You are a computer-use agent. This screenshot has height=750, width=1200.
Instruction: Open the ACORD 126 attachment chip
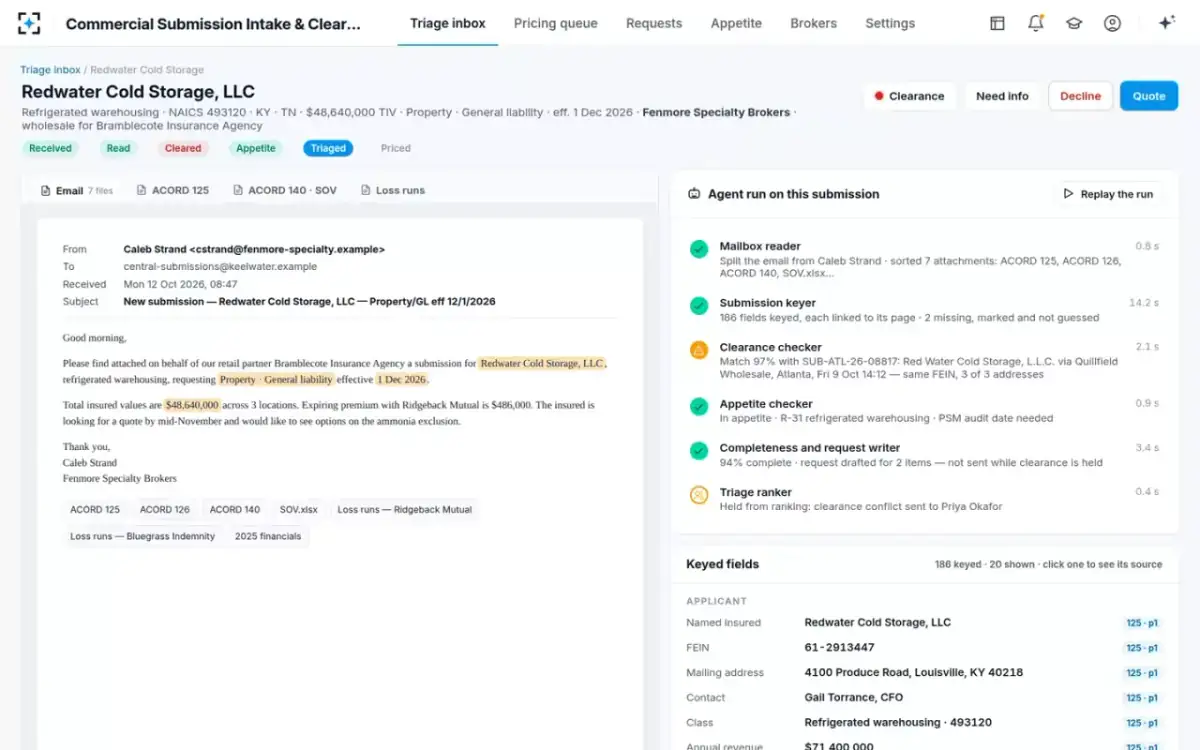[x=165, y=509]
